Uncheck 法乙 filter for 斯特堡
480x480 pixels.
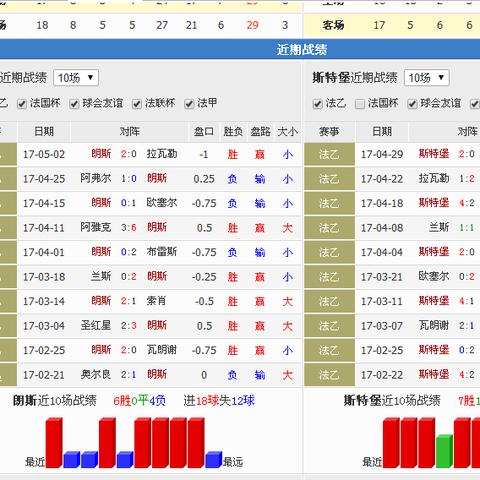318,104
